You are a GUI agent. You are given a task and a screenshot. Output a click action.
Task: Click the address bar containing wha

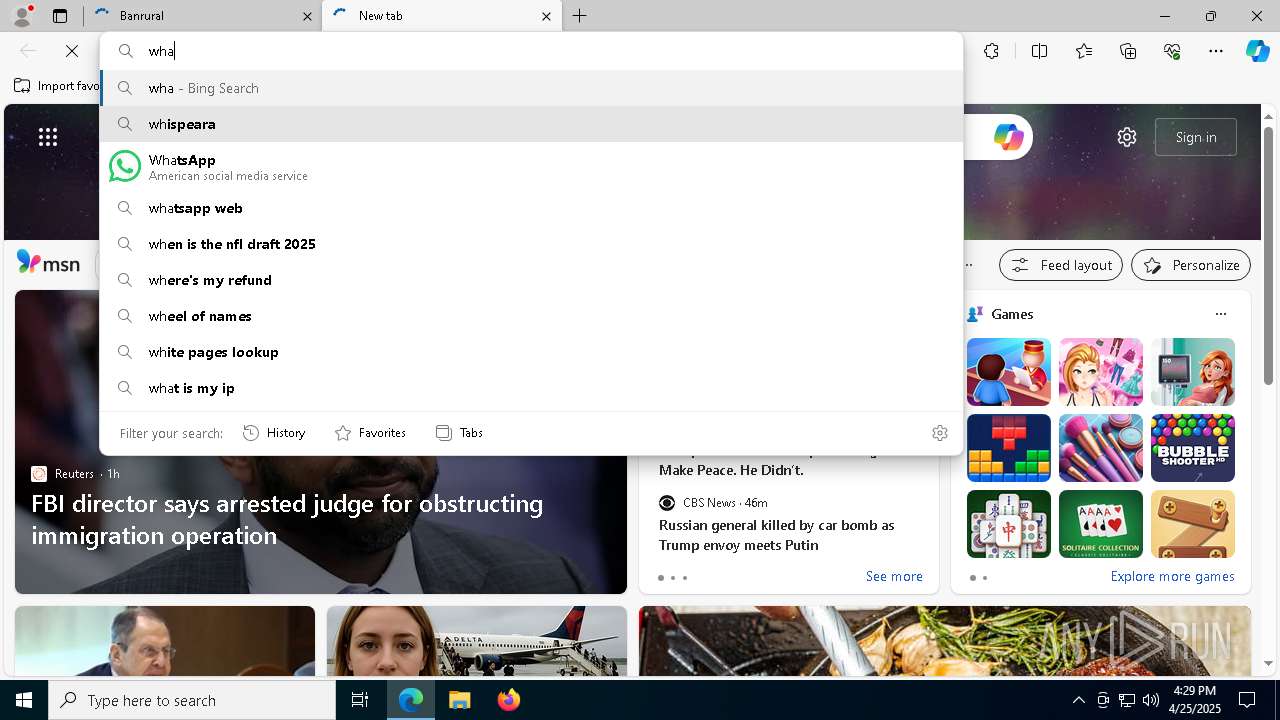point(531,51)
